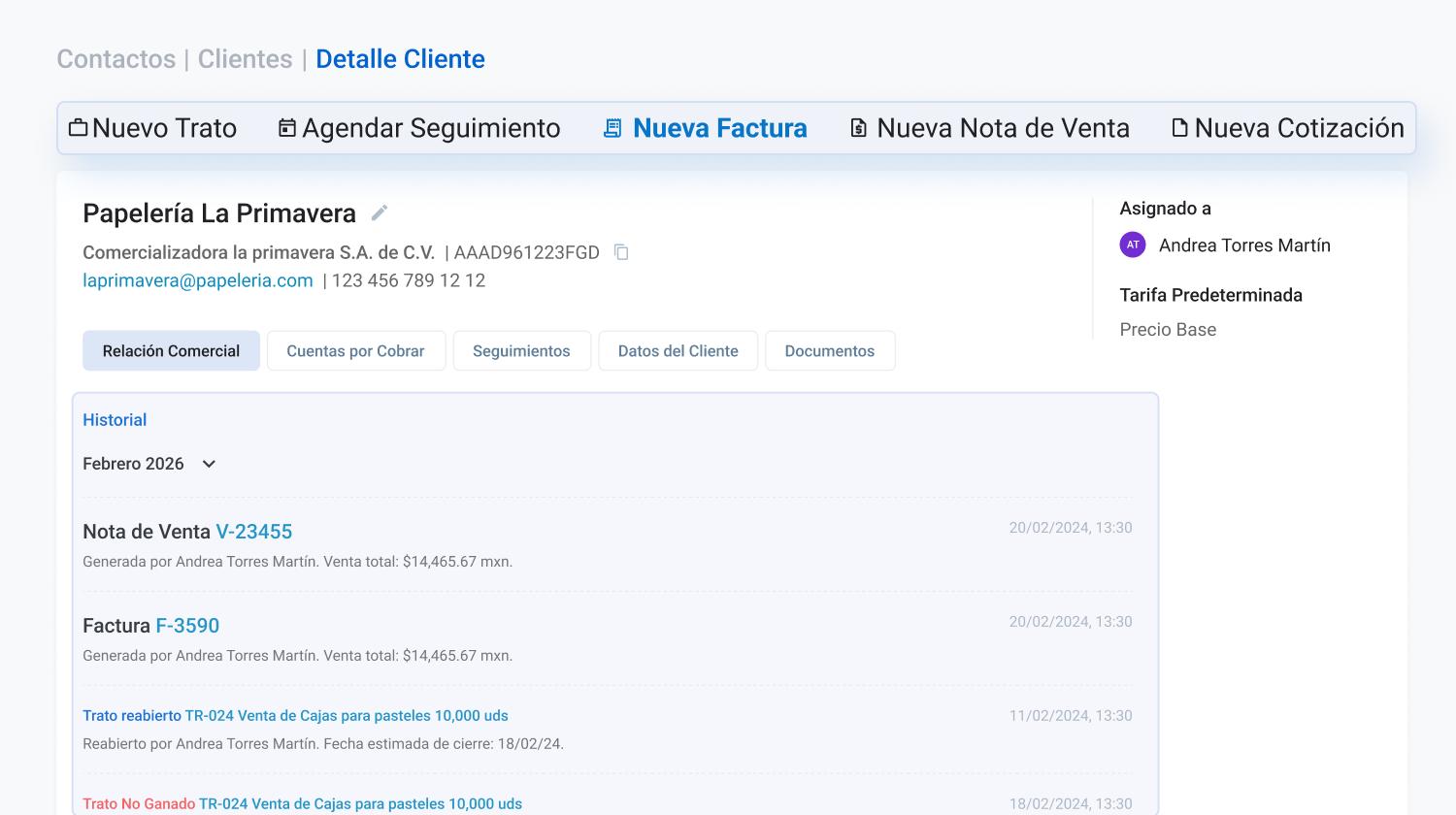Create a Nueva Nota de Venta
Screen dimensions: 1456x815
point(990,128)
